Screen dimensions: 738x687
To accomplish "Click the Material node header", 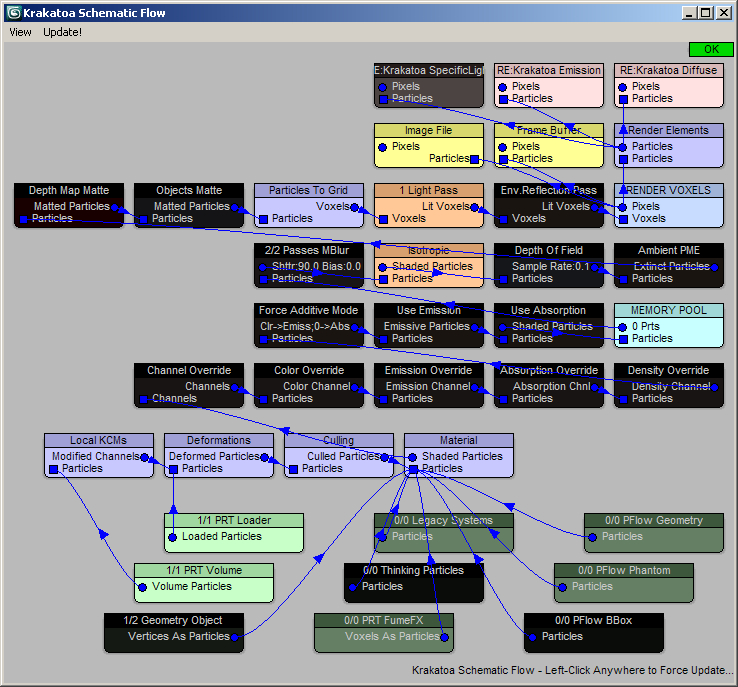I will point(459,440).
